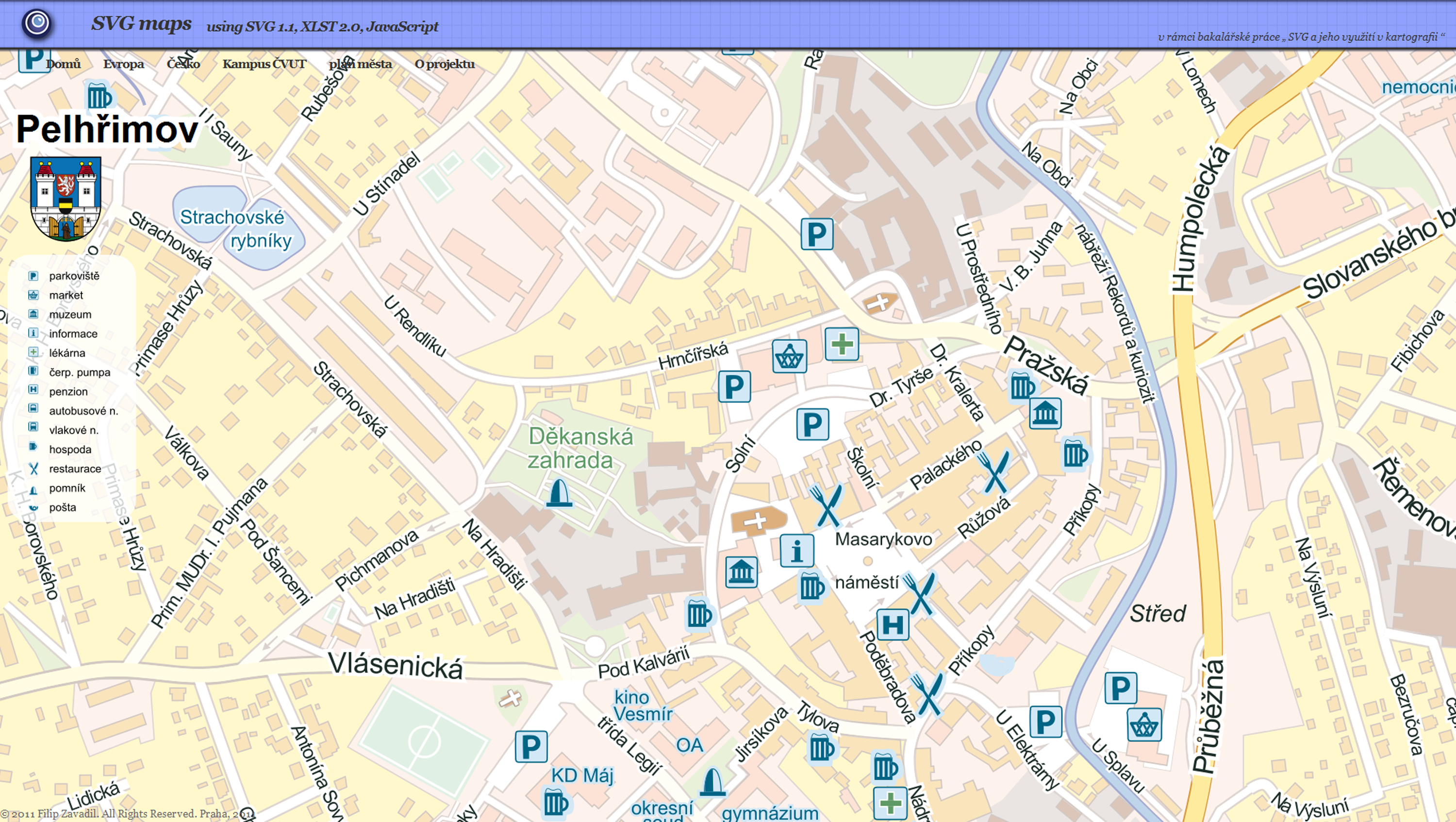Click the pomník legend entry
Viewport: 1456px width, 822px height.
57,488
